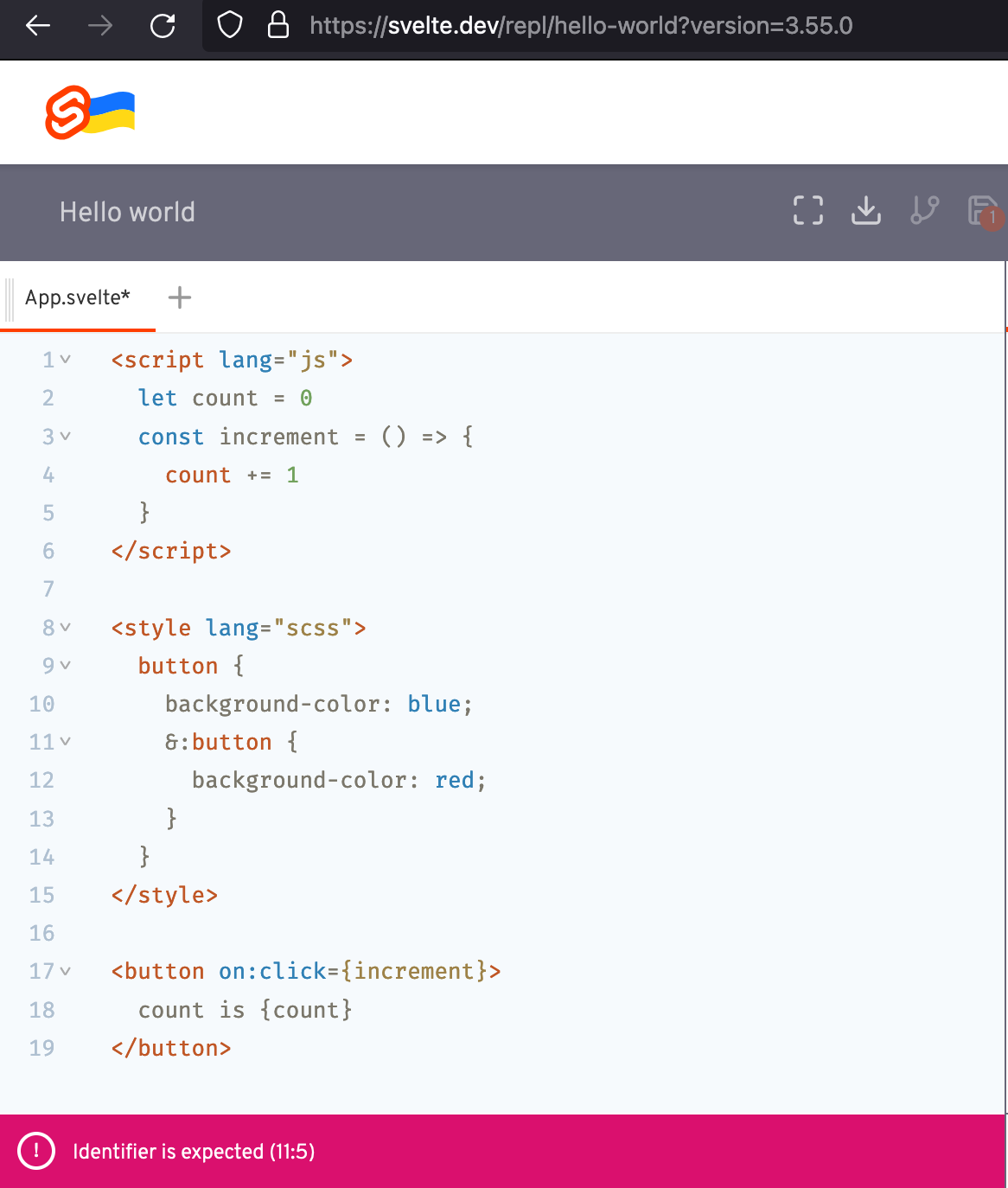Click the error exclamation icon in the banner

pyautogui.click(x=35, y=1152)
